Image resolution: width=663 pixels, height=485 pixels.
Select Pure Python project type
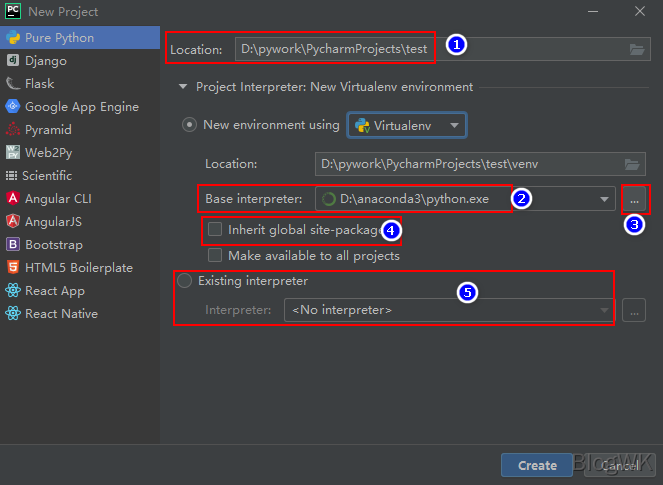click(x=80, y=38)
